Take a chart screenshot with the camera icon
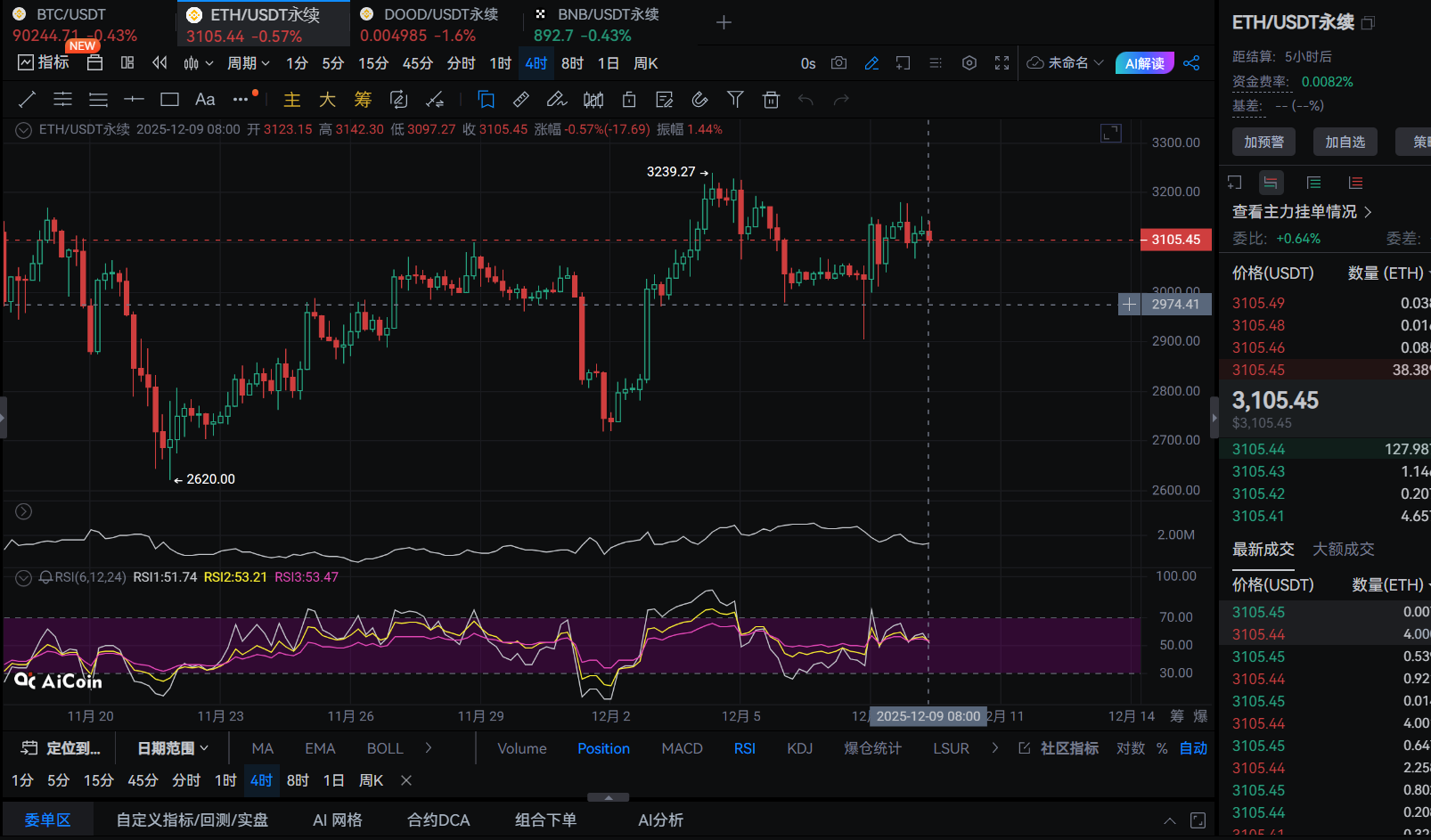Screen dimensions: 1431x840 tap(838, 63)
